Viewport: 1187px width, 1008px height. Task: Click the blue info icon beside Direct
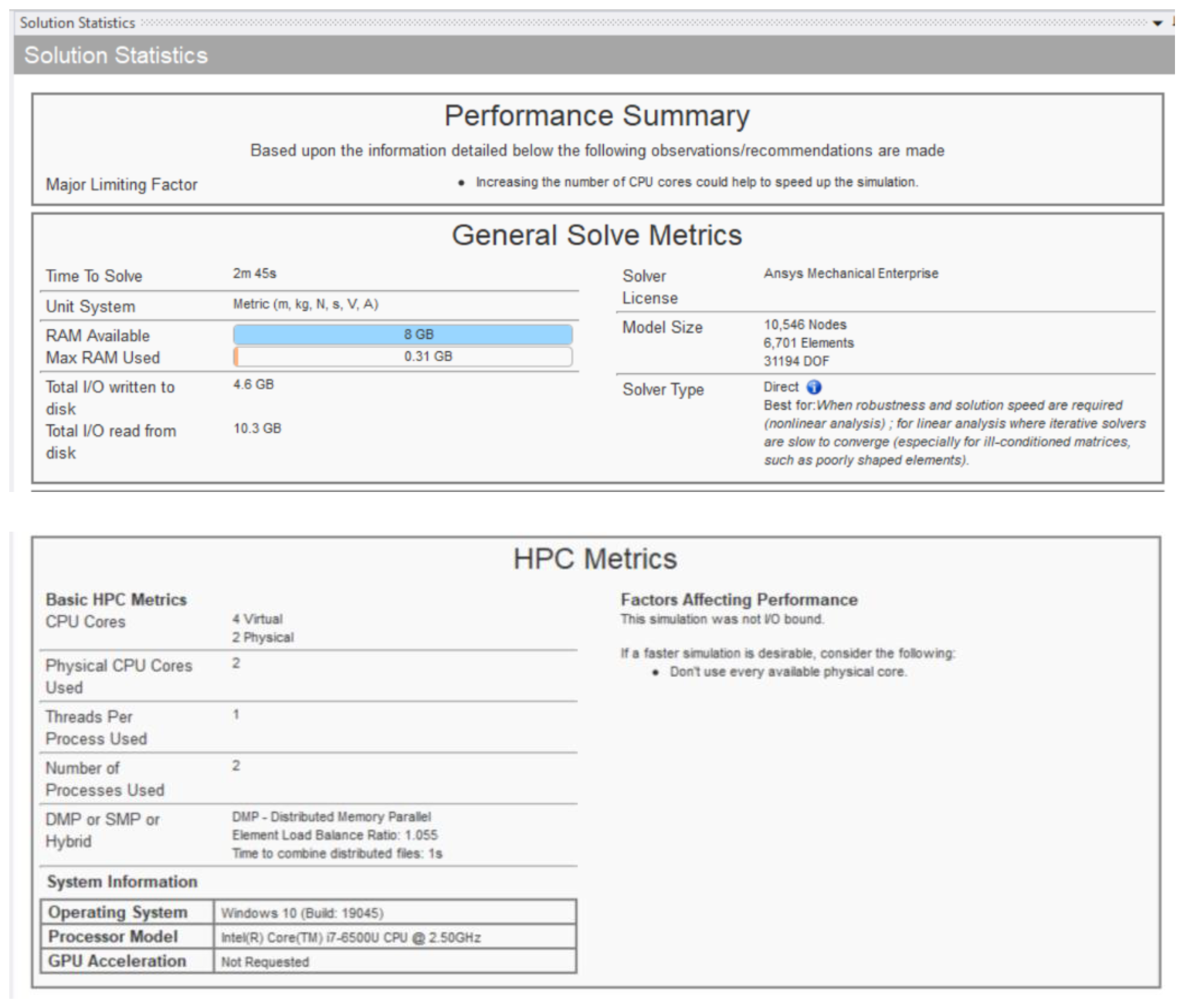(x=813, y=387)
